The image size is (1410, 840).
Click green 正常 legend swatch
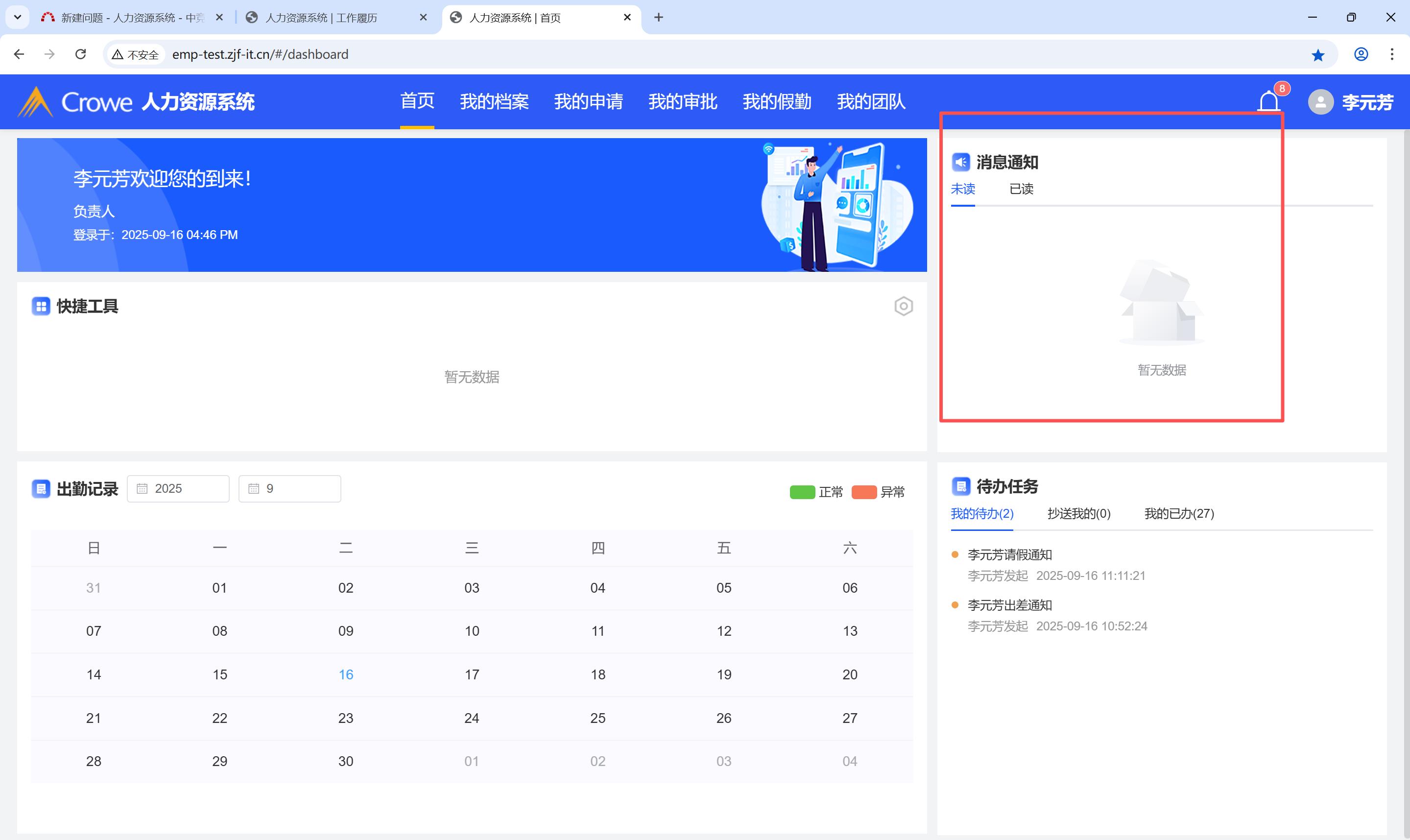coord(802,492)
